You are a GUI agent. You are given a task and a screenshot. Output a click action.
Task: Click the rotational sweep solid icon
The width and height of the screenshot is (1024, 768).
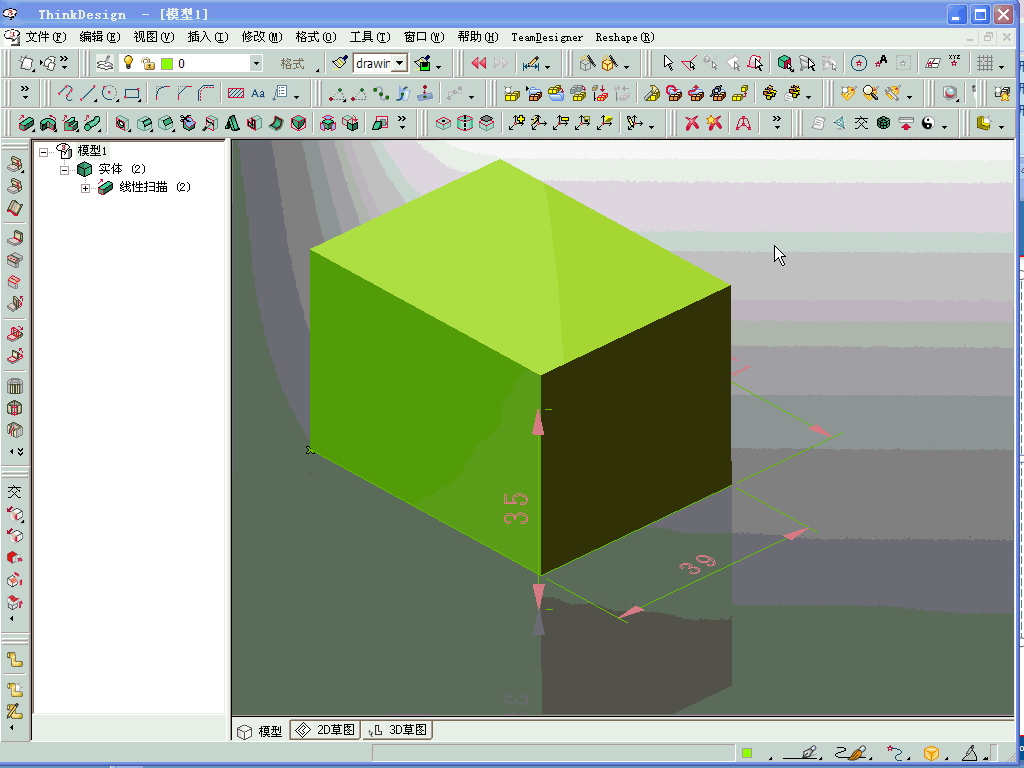(x=48, y=123)
